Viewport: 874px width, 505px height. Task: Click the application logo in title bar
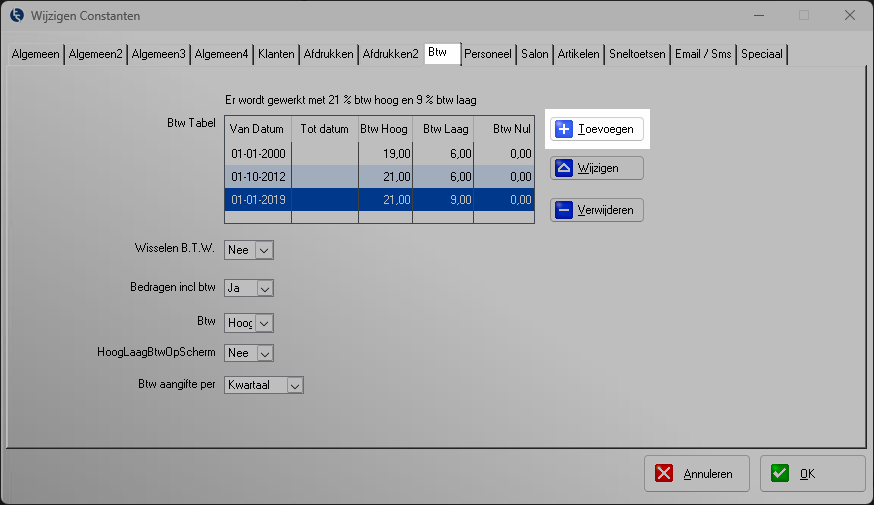[16, 15]
